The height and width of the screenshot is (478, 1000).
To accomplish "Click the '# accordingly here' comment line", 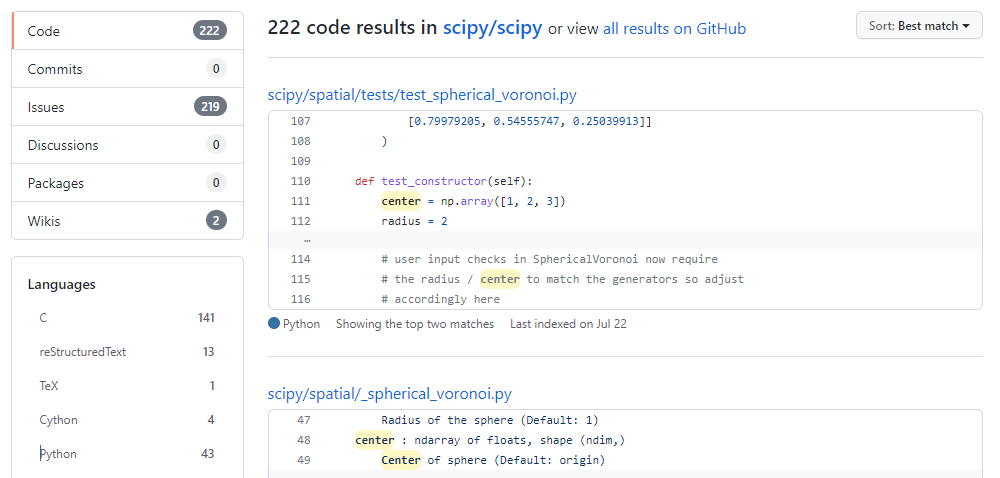I will click(x=441, y=299).
